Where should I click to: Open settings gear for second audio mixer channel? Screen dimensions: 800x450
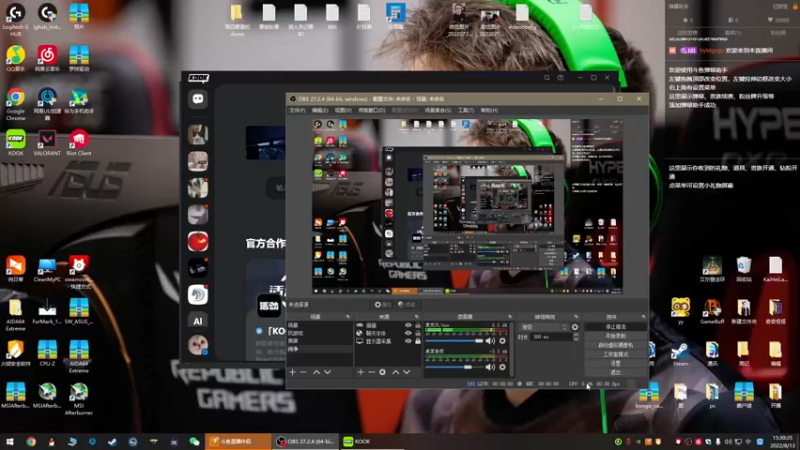coord(503,367)
